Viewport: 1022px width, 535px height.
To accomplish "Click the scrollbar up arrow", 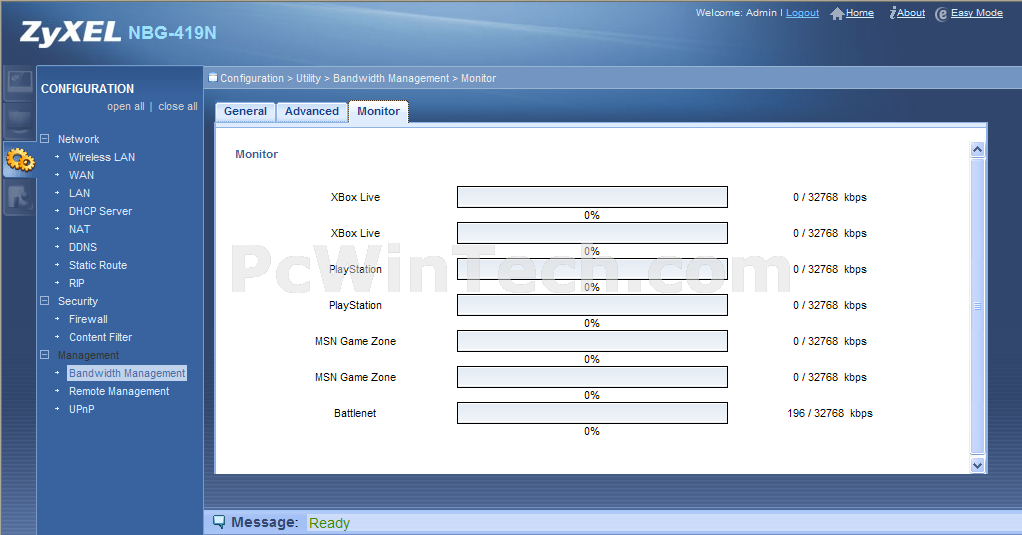I will pyautogui.click(x=977, y=150).
